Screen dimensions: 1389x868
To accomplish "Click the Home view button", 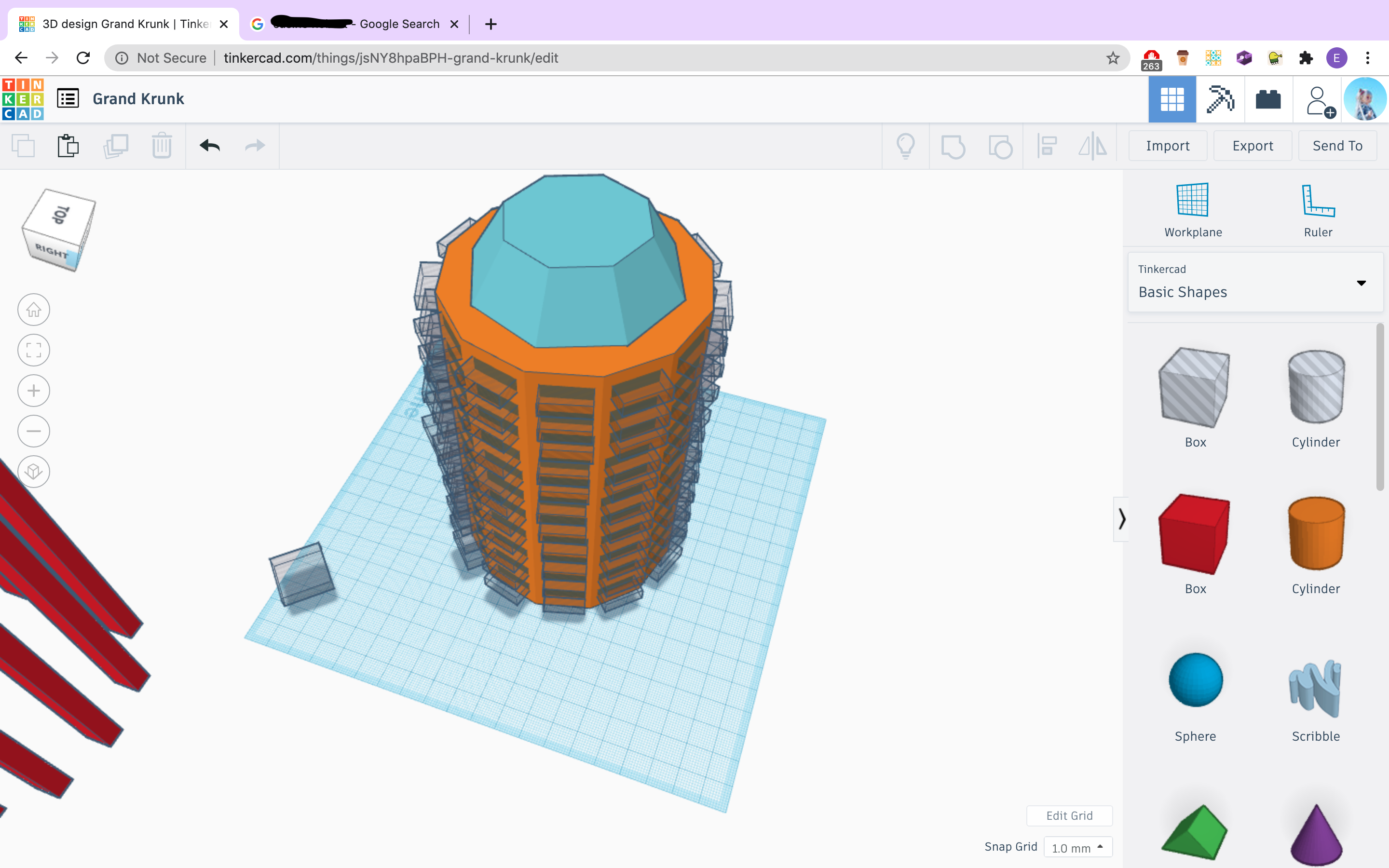I will tap(34, 310).
